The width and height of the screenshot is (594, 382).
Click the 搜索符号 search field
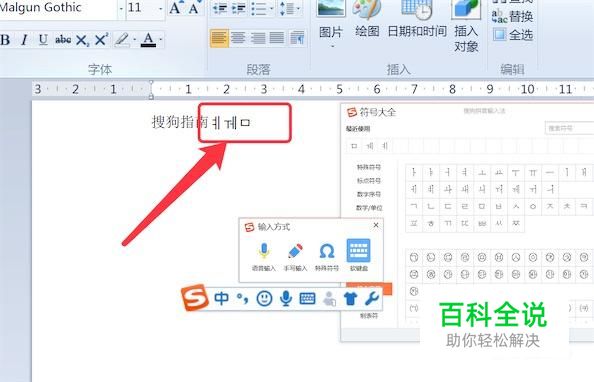pyautogui.click(x=569, y=128)
